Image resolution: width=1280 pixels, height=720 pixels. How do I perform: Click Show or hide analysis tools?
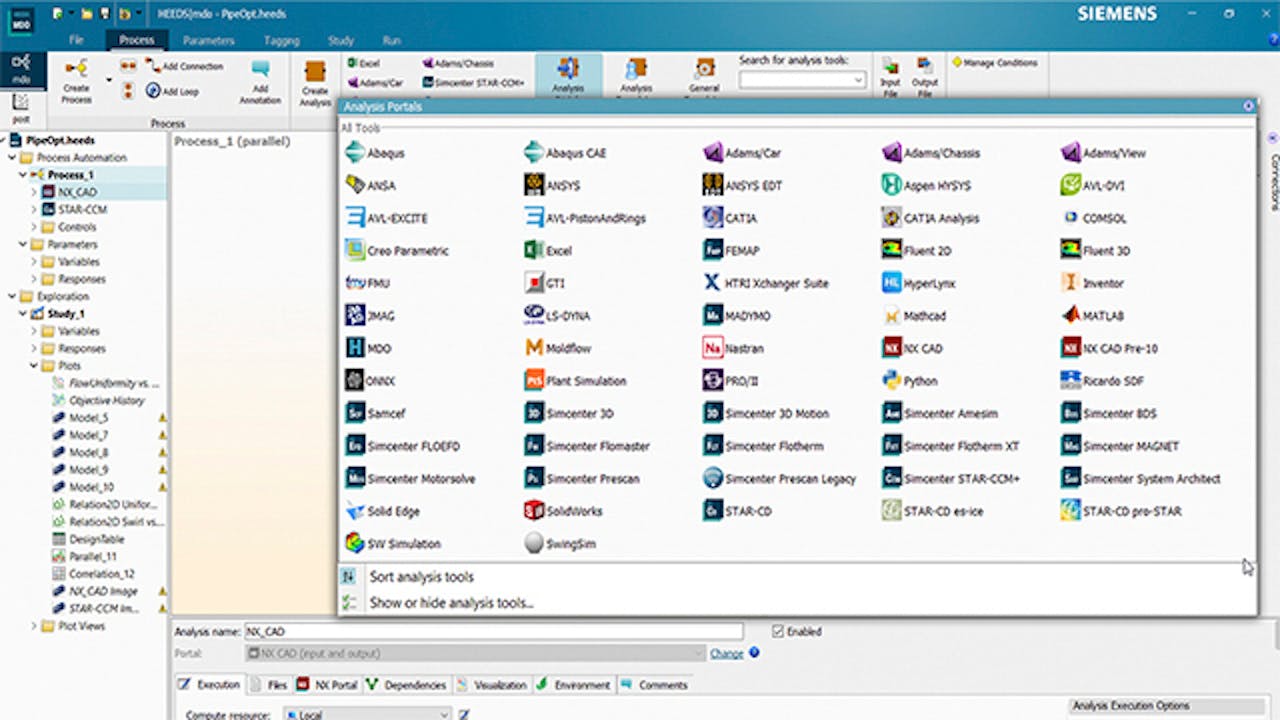[451, 603]
